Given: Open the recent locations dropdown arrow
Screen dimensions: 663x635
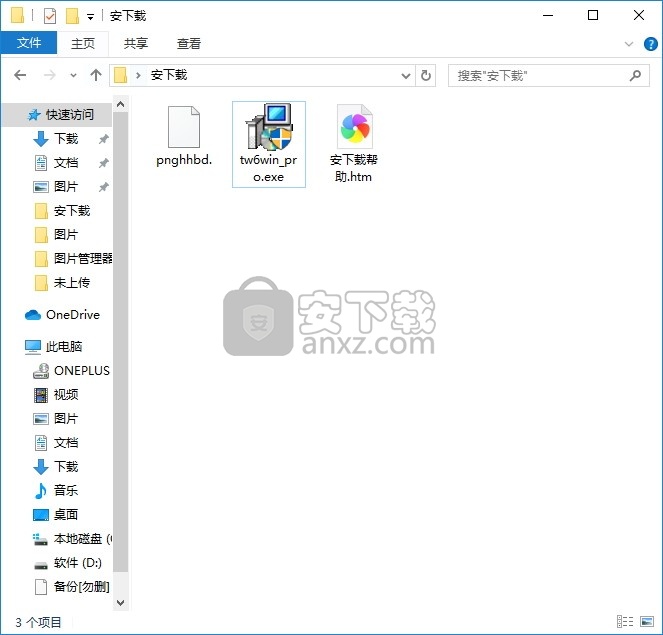Looking at the screenshot, I should point(73,76).
